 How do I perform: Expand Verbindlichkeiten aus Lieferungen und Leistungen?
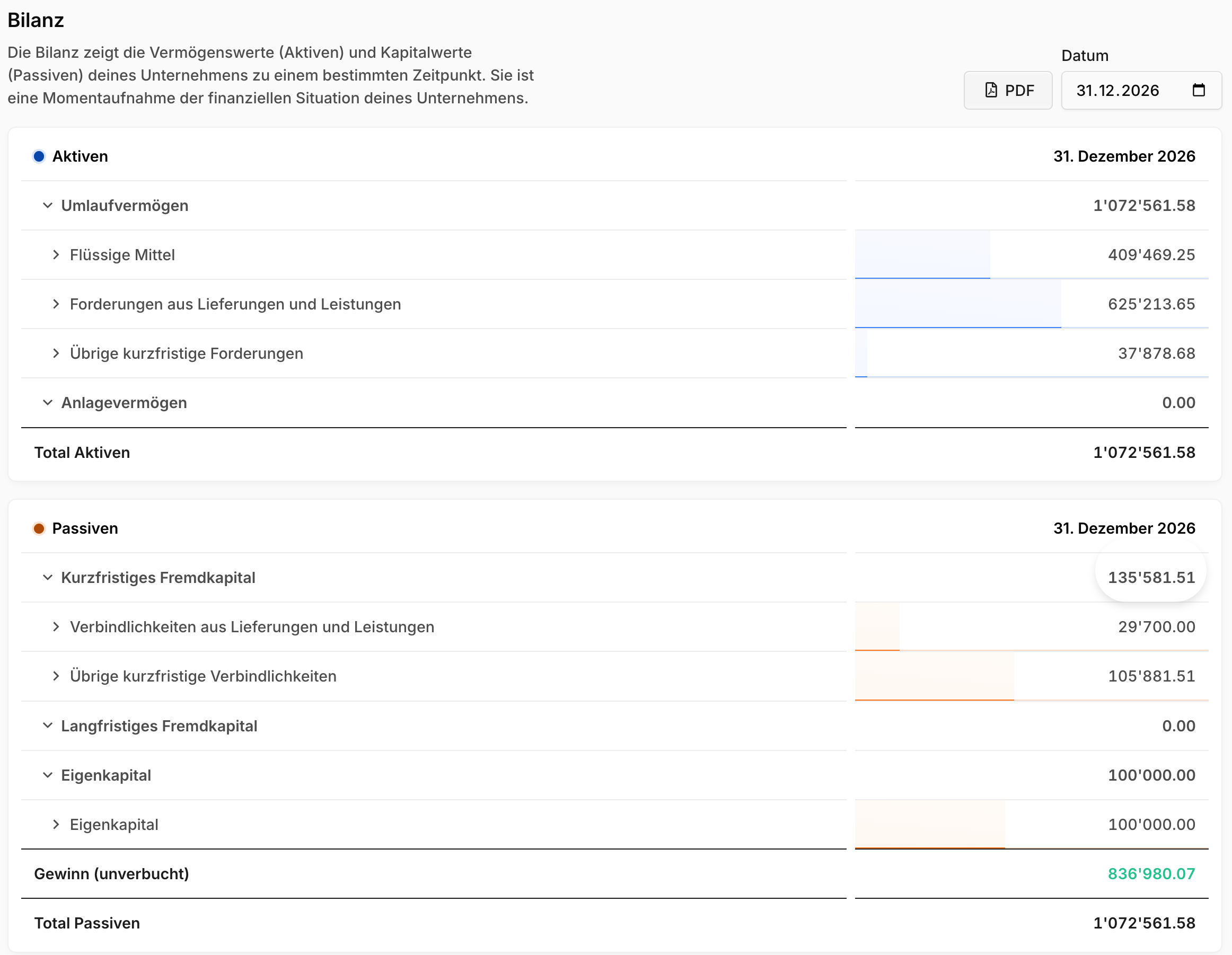[x=56, y=627]
